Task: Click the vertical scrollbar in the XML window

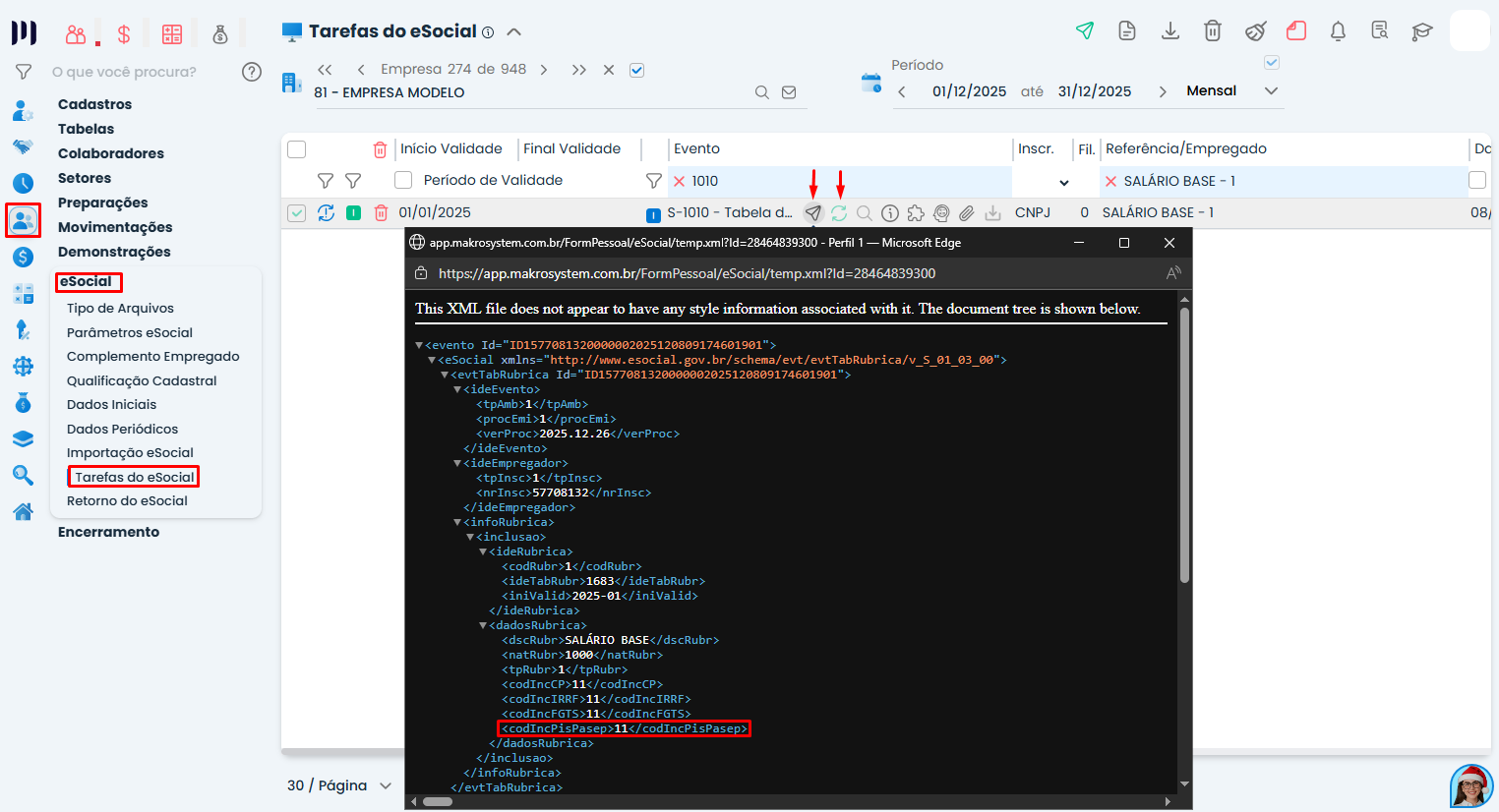Action: pyautogui.click(x=1184, y=445)
